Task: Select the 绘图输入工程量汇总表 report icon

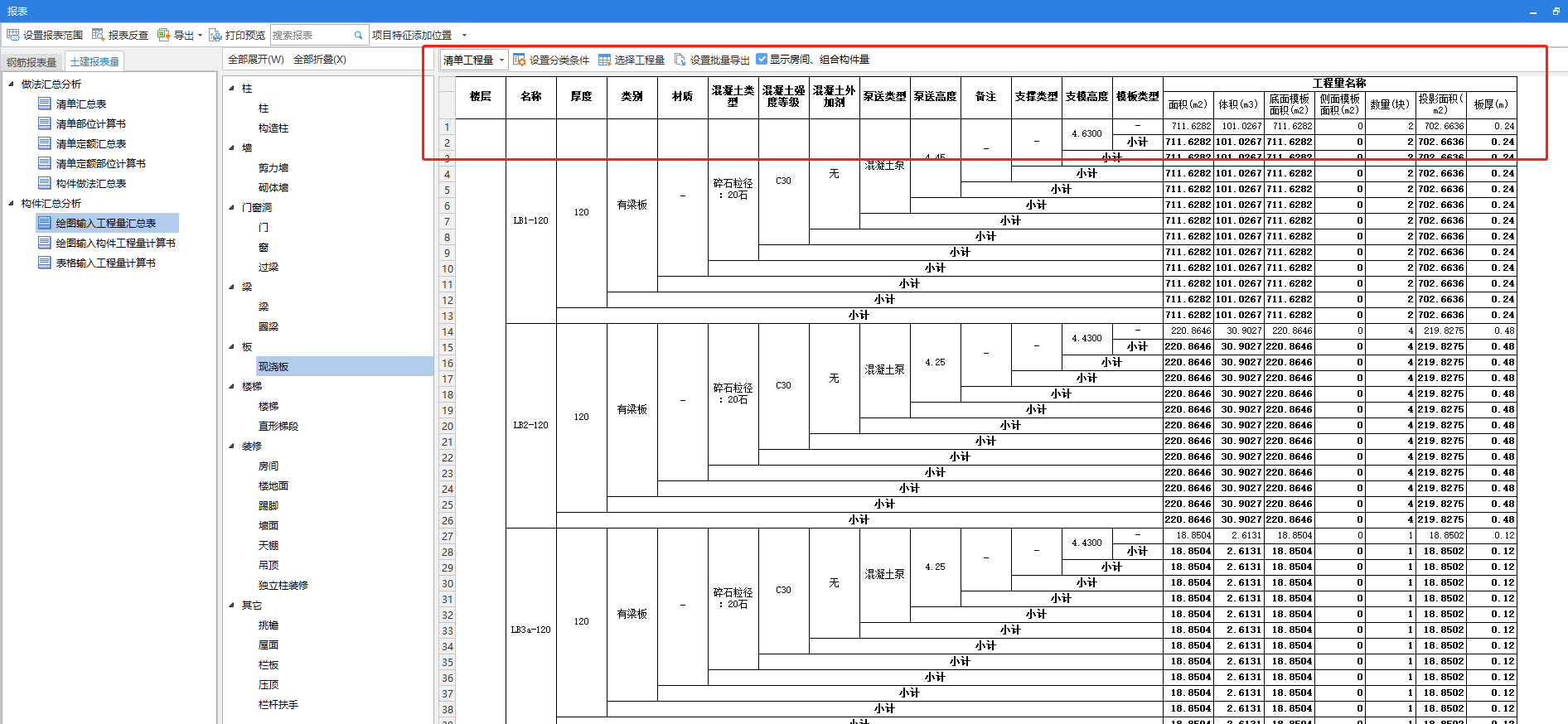Action: [x=45, y=223]
